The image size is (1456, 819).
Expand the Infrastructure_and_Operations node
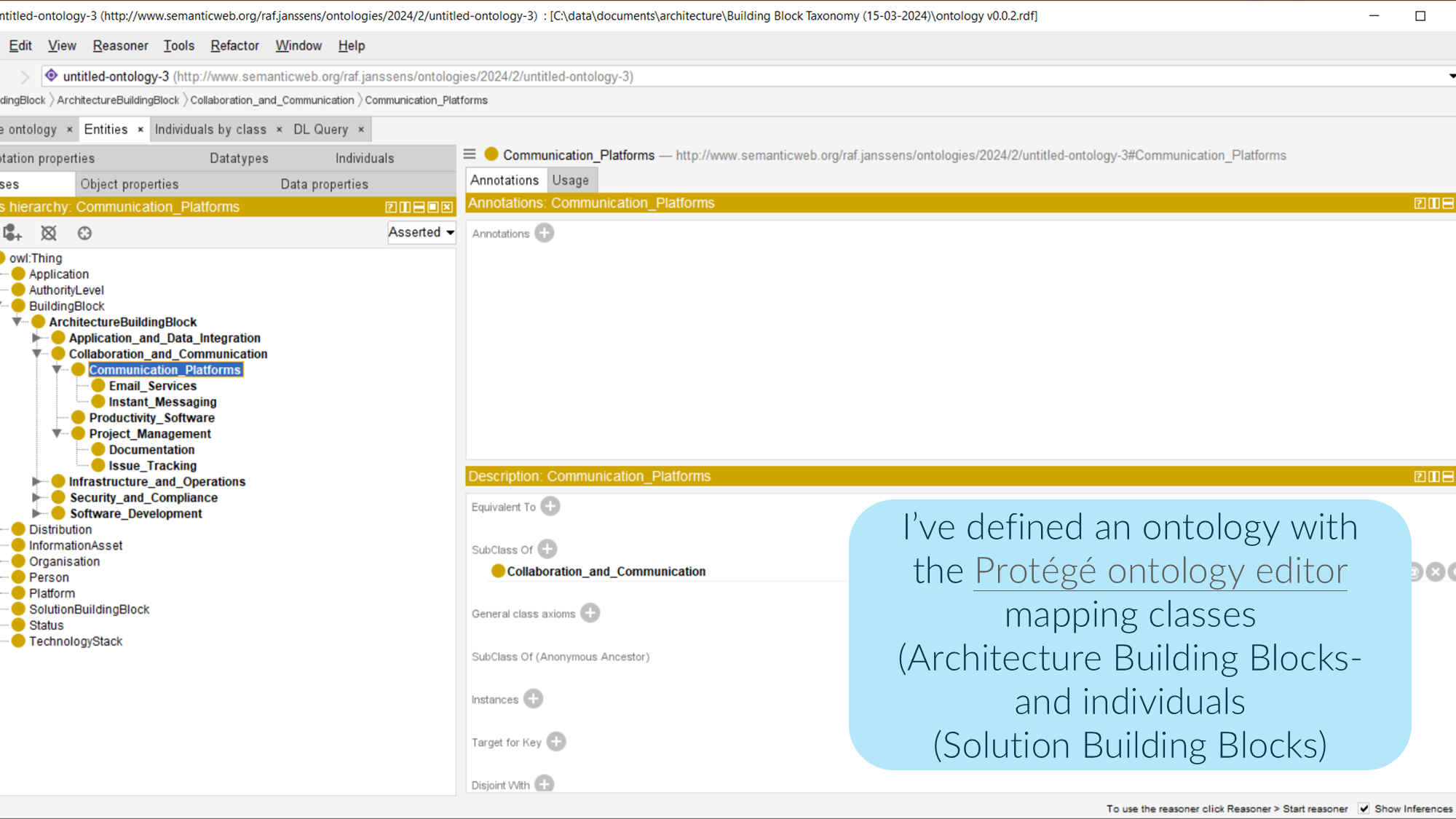(36, 481)
